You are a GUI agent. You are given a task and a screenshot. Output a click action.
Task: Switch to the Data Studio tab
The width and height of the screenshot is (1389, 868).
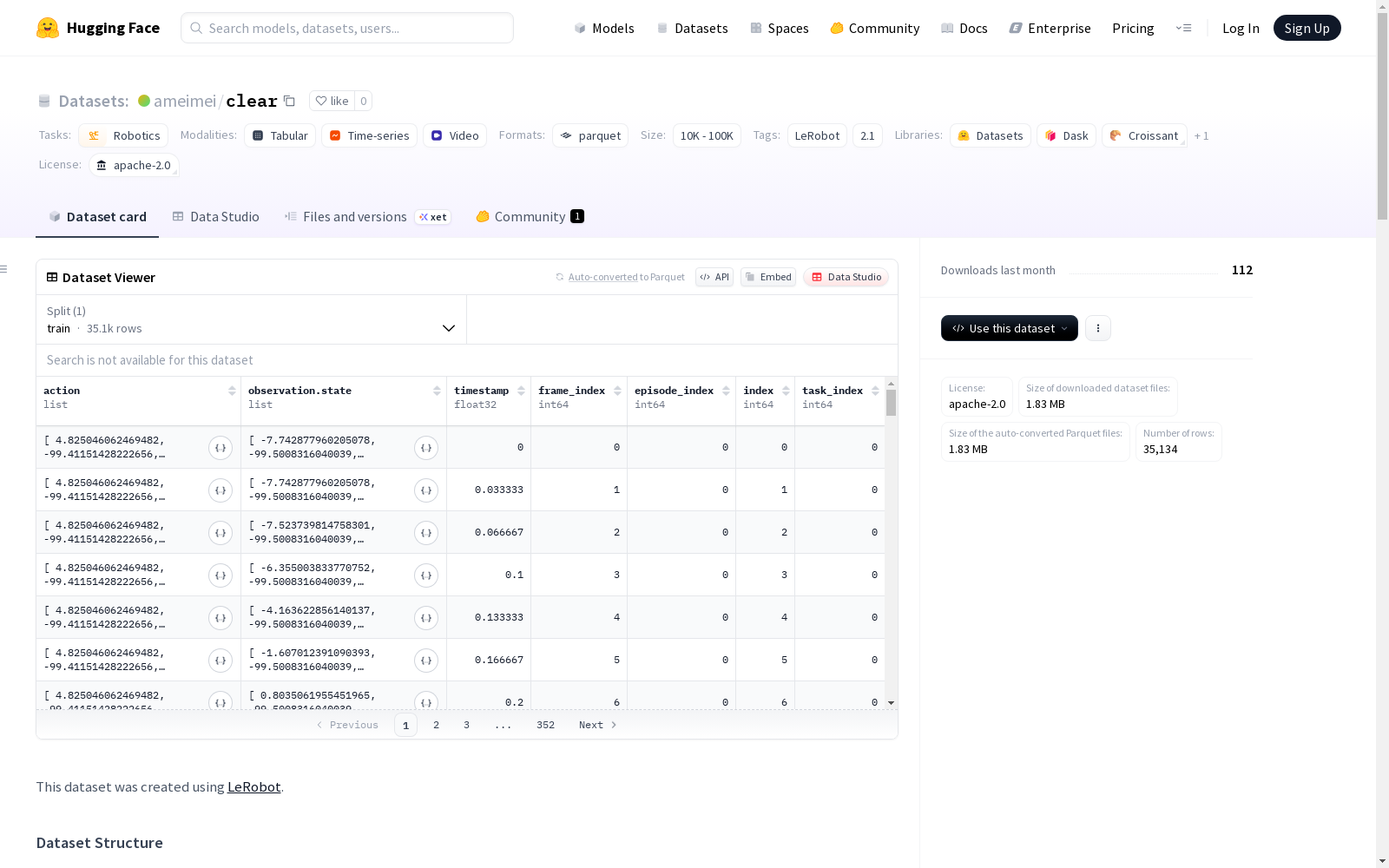coord(215,217)
